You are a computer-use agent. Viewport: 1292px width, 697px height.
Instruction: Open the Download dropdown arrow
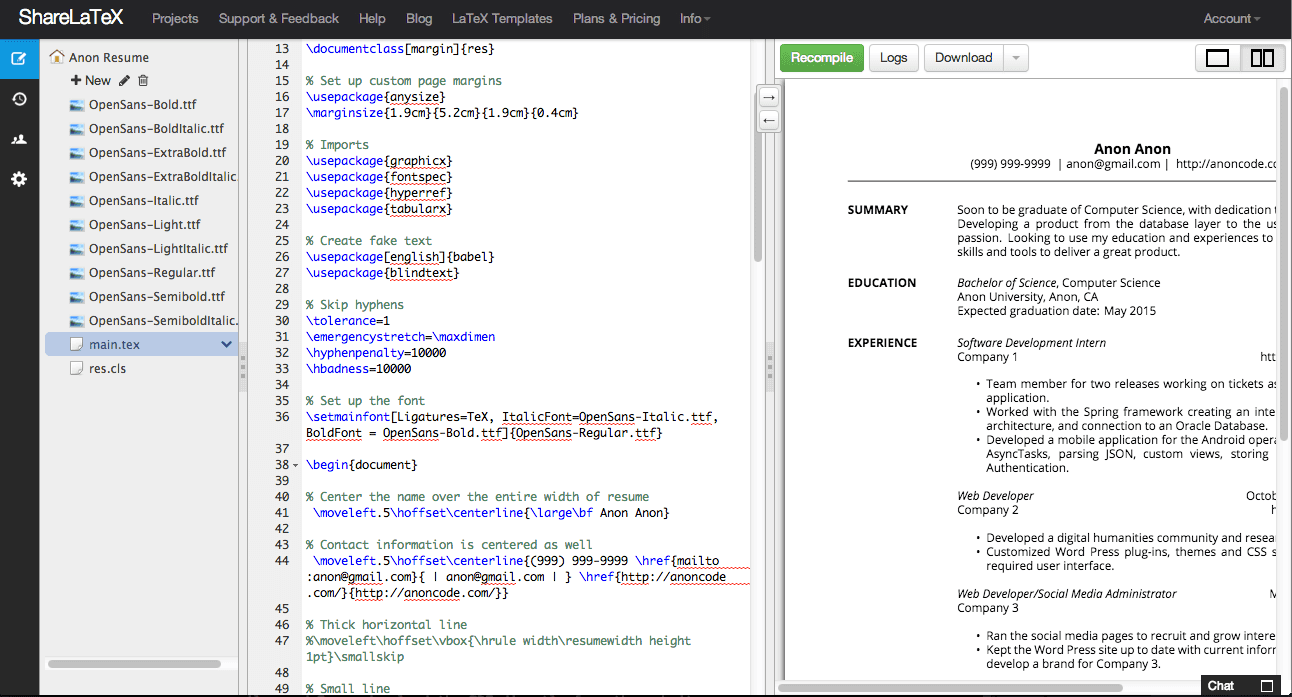(1016, 58)
